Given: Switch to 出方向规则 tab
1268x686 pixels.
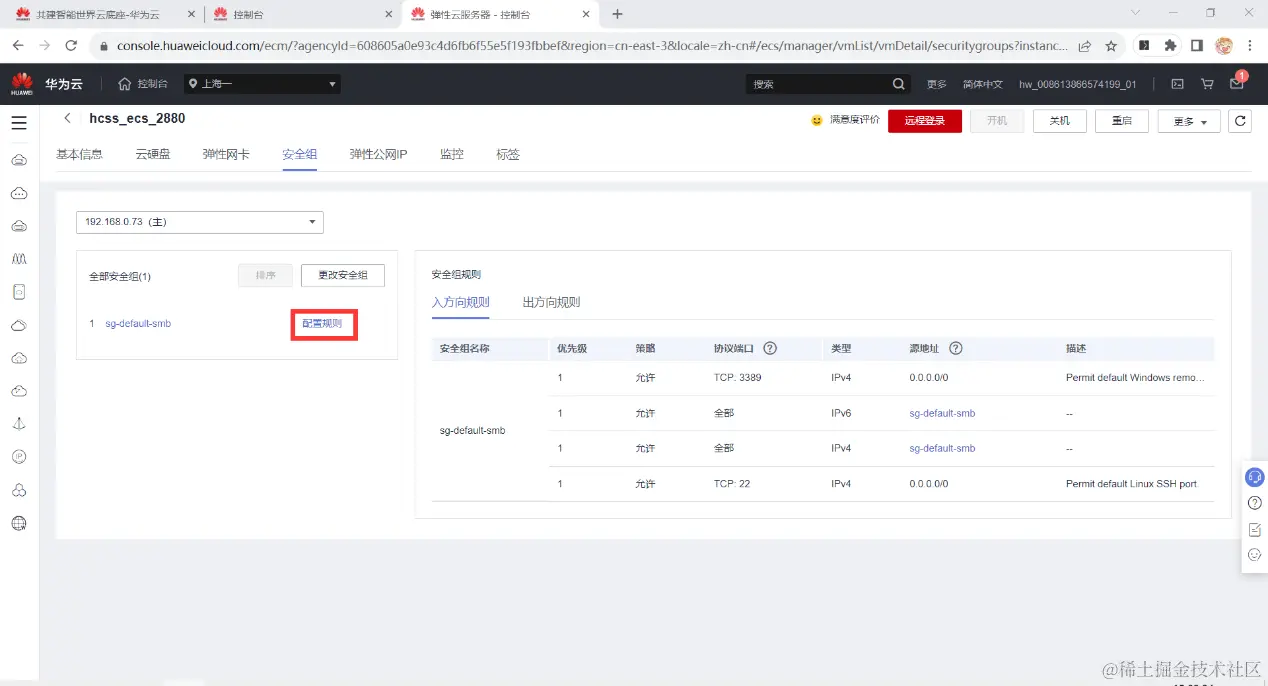Looking at the screenshot, I should tap(551, 302).
